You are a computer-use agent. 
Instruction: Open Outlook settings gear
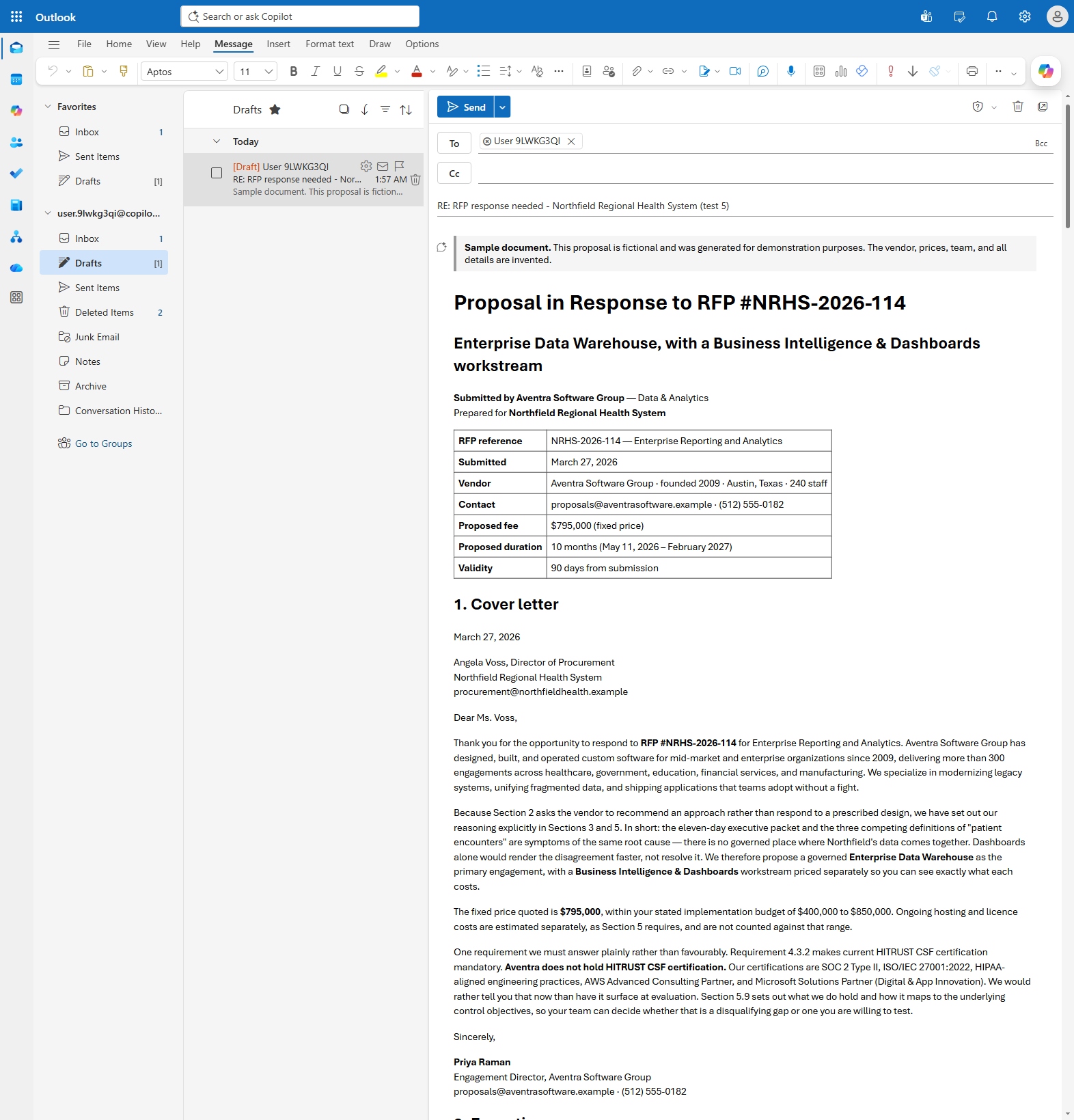pos(1025,16)
